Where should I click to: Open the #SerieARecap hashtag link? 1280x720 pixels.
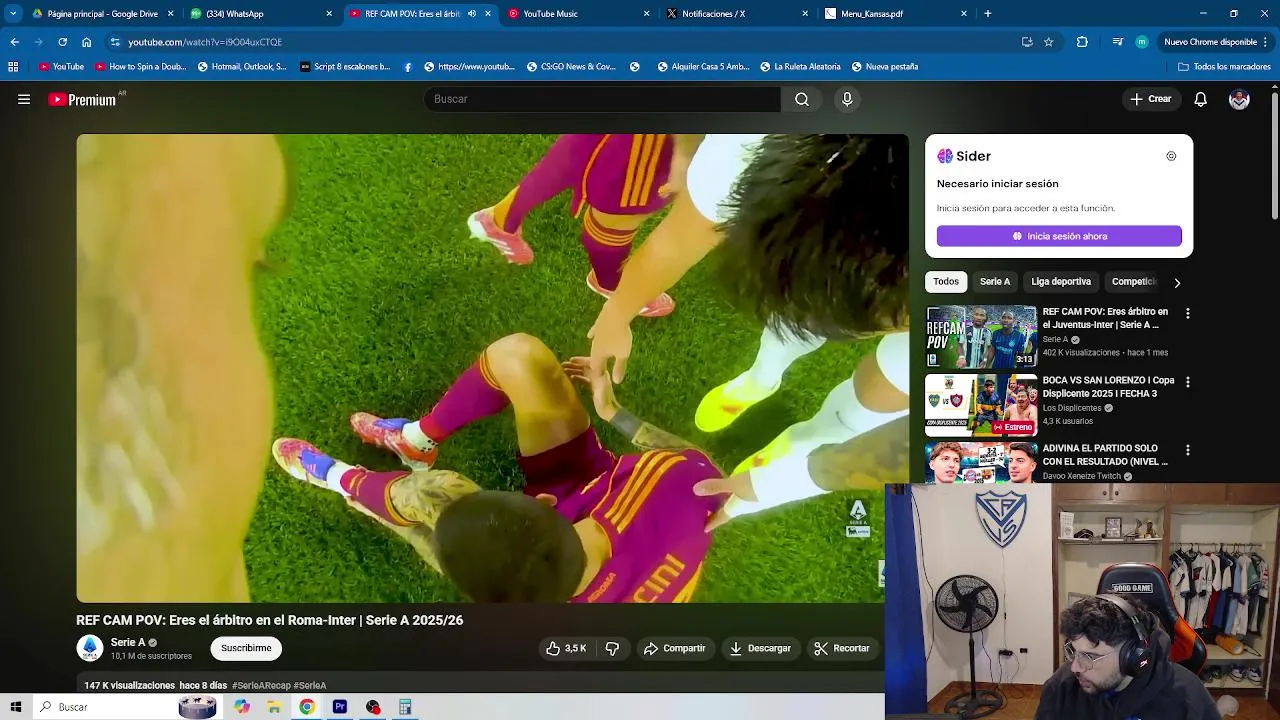[261, 686]
